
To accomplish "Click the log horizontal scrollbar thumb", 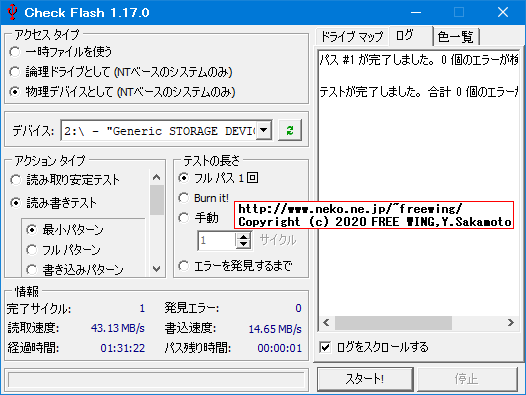I will pyautogui.click(x=393, y=323).
